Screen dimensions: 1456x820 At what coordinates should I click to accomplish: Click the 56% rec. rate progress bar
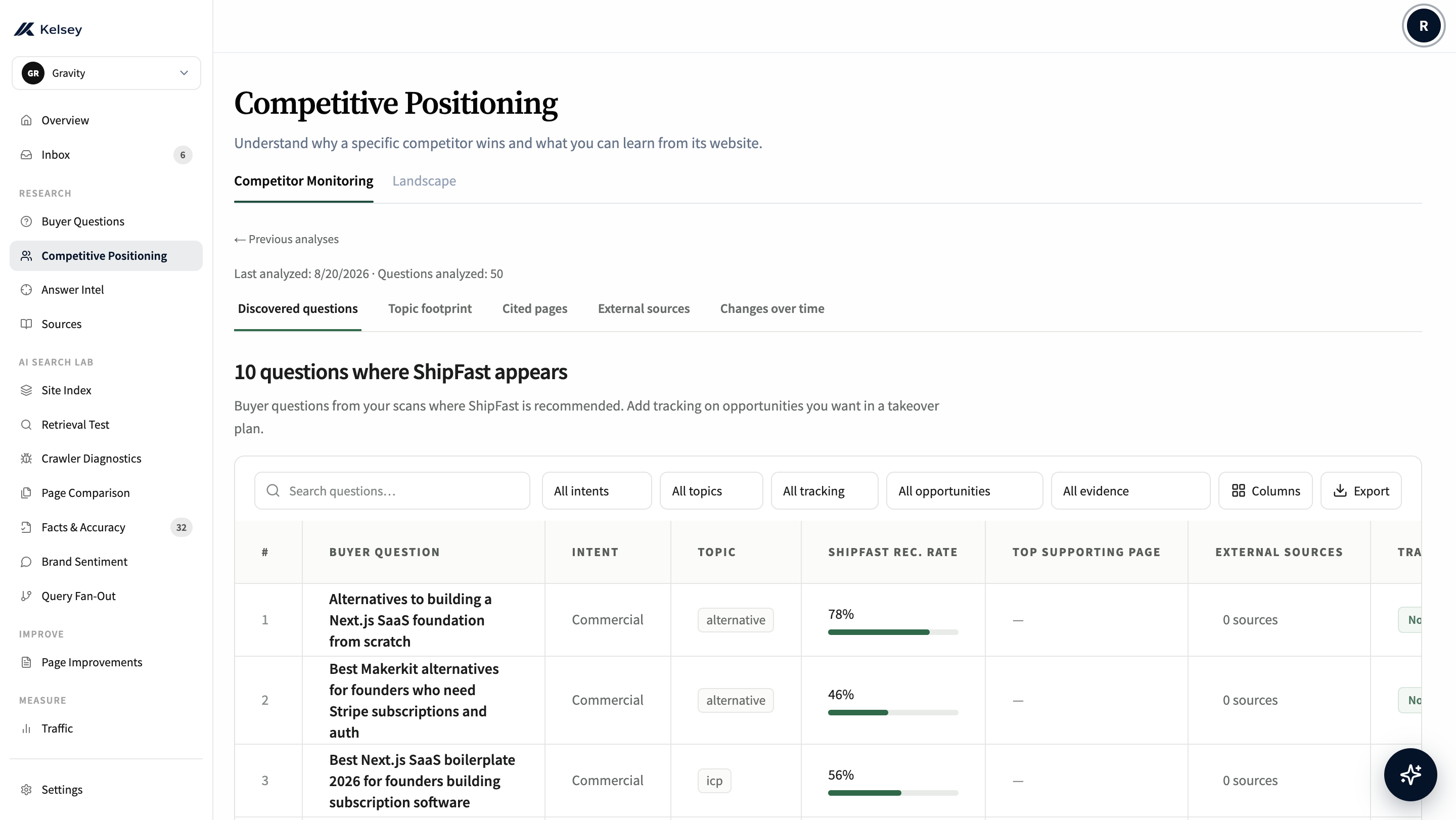click(x=893, y=793)
